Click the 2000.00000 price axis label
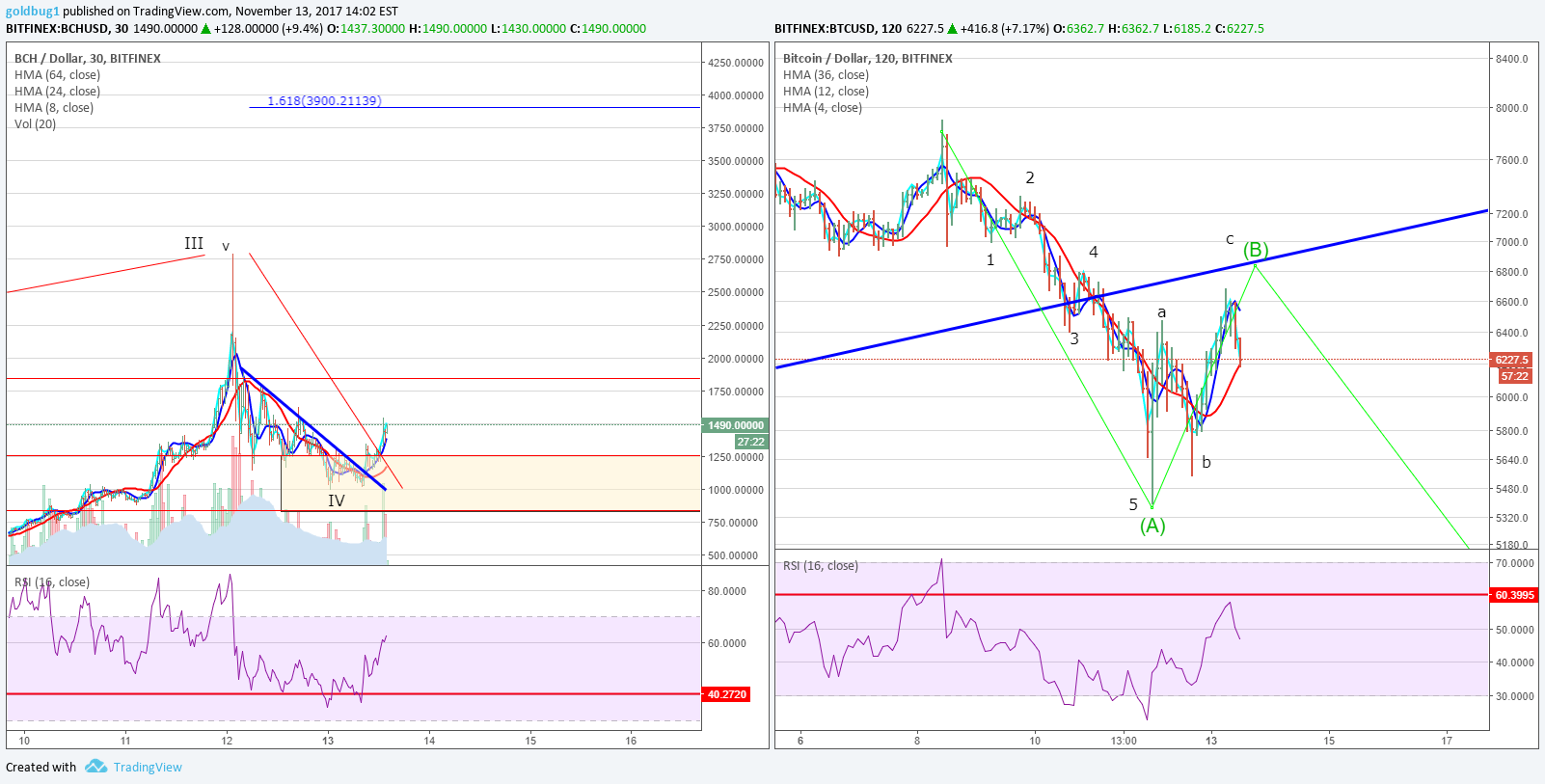This screenshot has width=1545, height=784. pyautogui.click(x=736, y=359)
